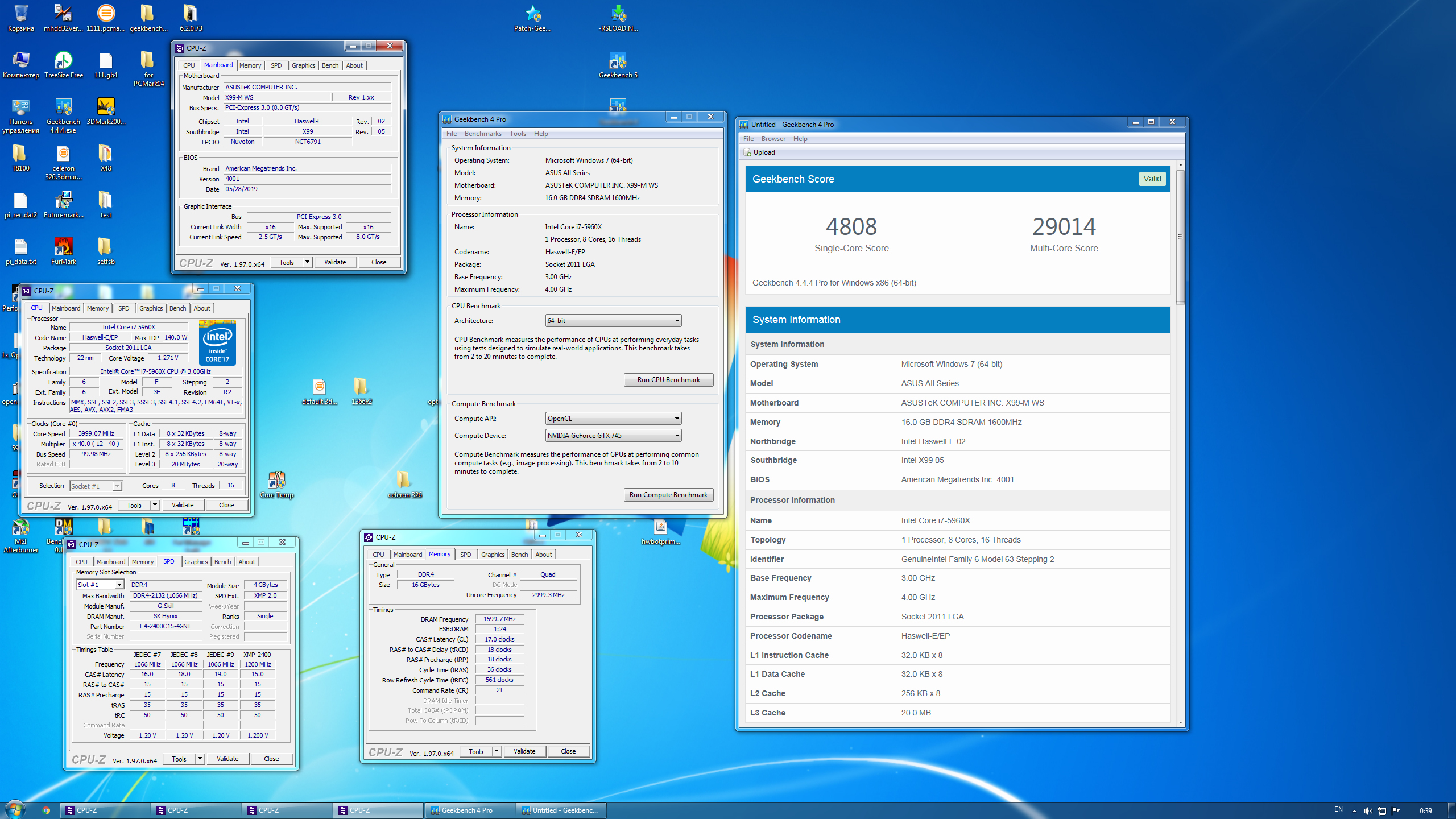Expand Tools arrow in CPU-Z CPU window
The width and height of the screenshot is (1456, 819).
(x=155, y=505)
